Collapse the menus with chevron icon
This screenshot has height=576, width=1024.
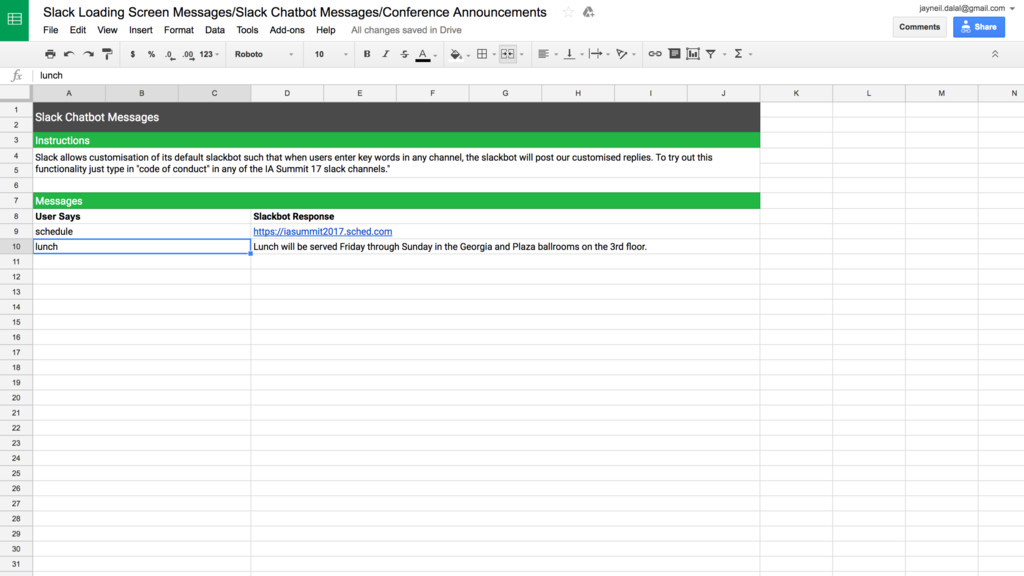pyautogui.click(x=995, y=54)
